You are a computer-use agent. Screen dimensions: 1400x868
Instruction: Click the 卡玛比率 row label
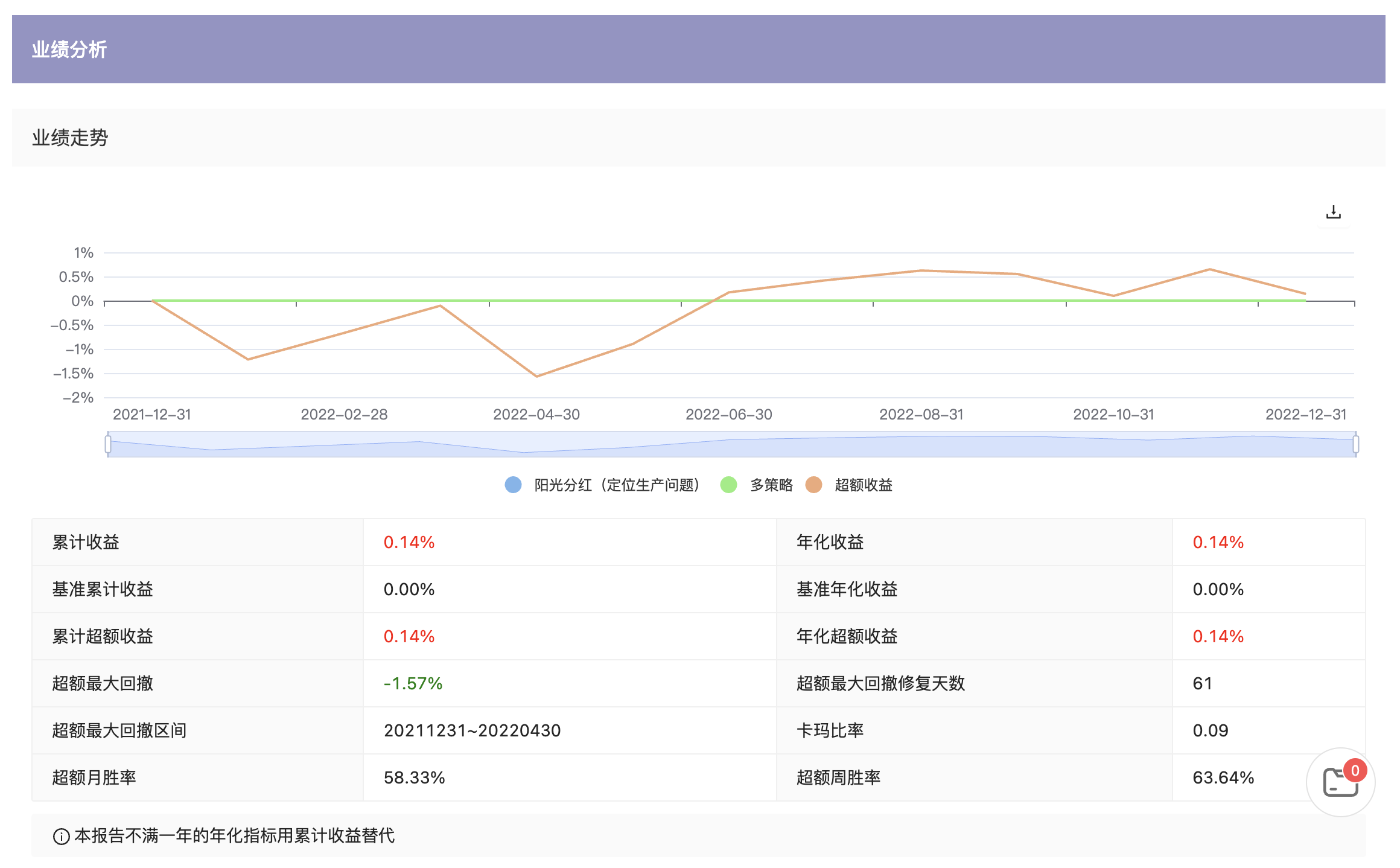click(x=830, y=730)
